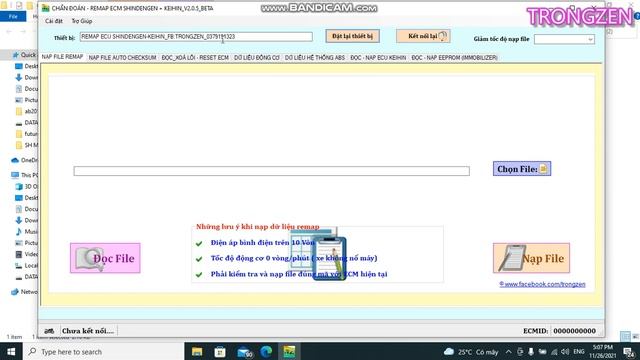This screenshot has width=640, height=360.
Task: Open the File tab in the Explorer window
Action: click(x=13, y=16)
